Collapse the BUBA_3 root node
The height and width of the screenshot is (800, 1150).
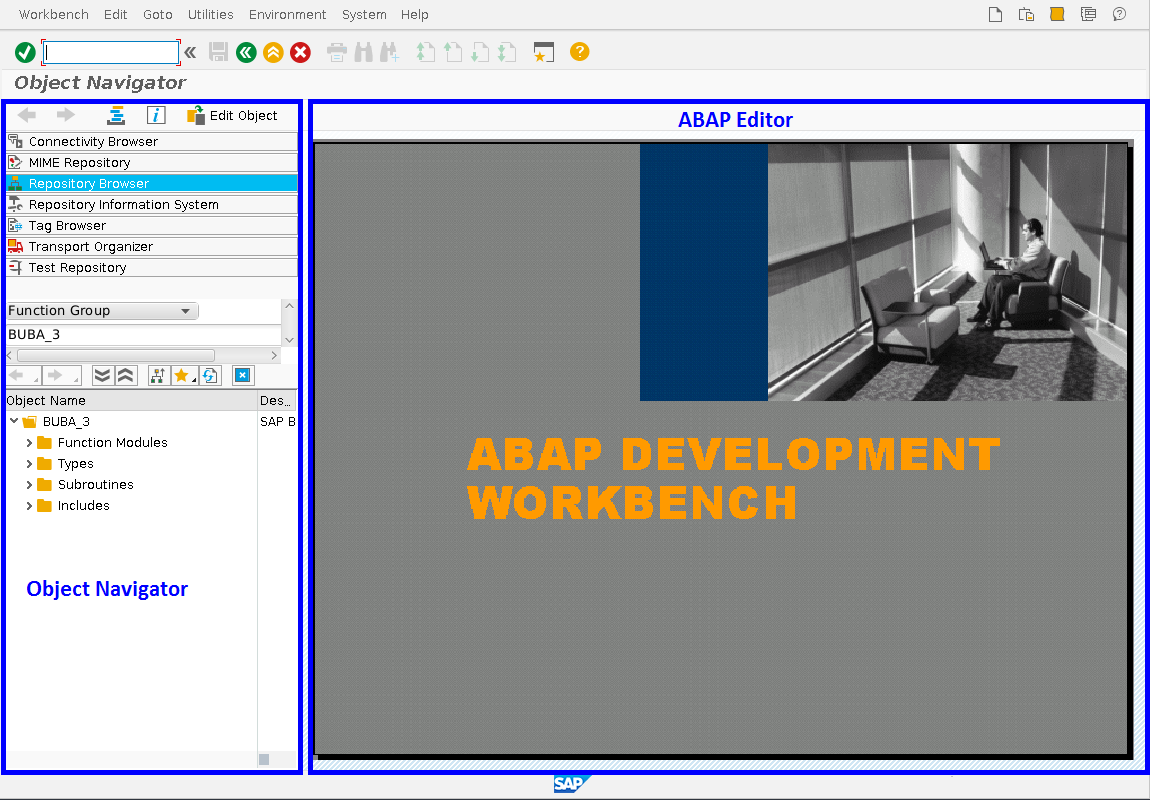[14, 421]
